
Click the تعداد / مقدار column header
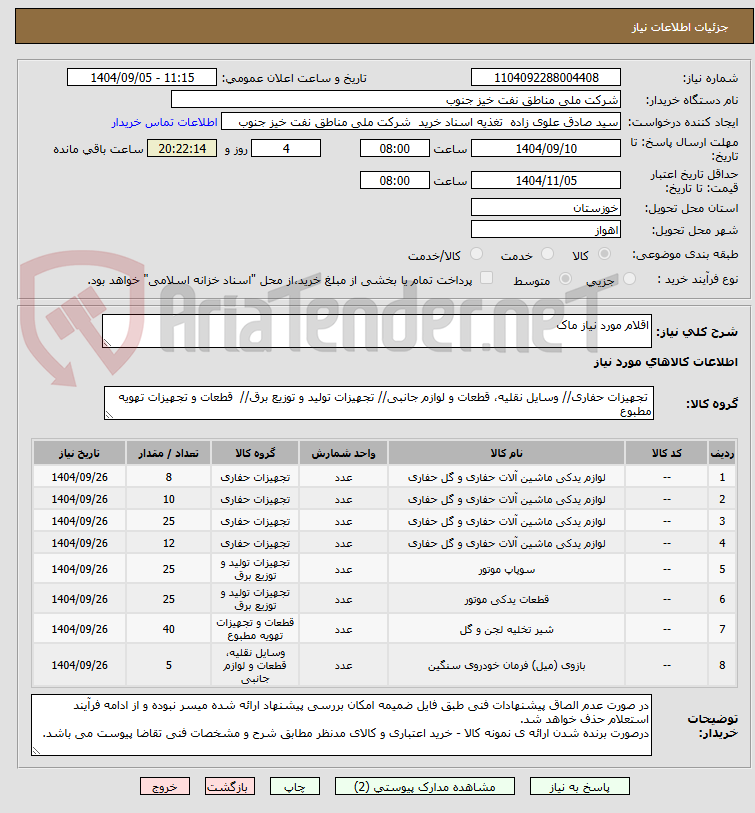click(169, 453)
